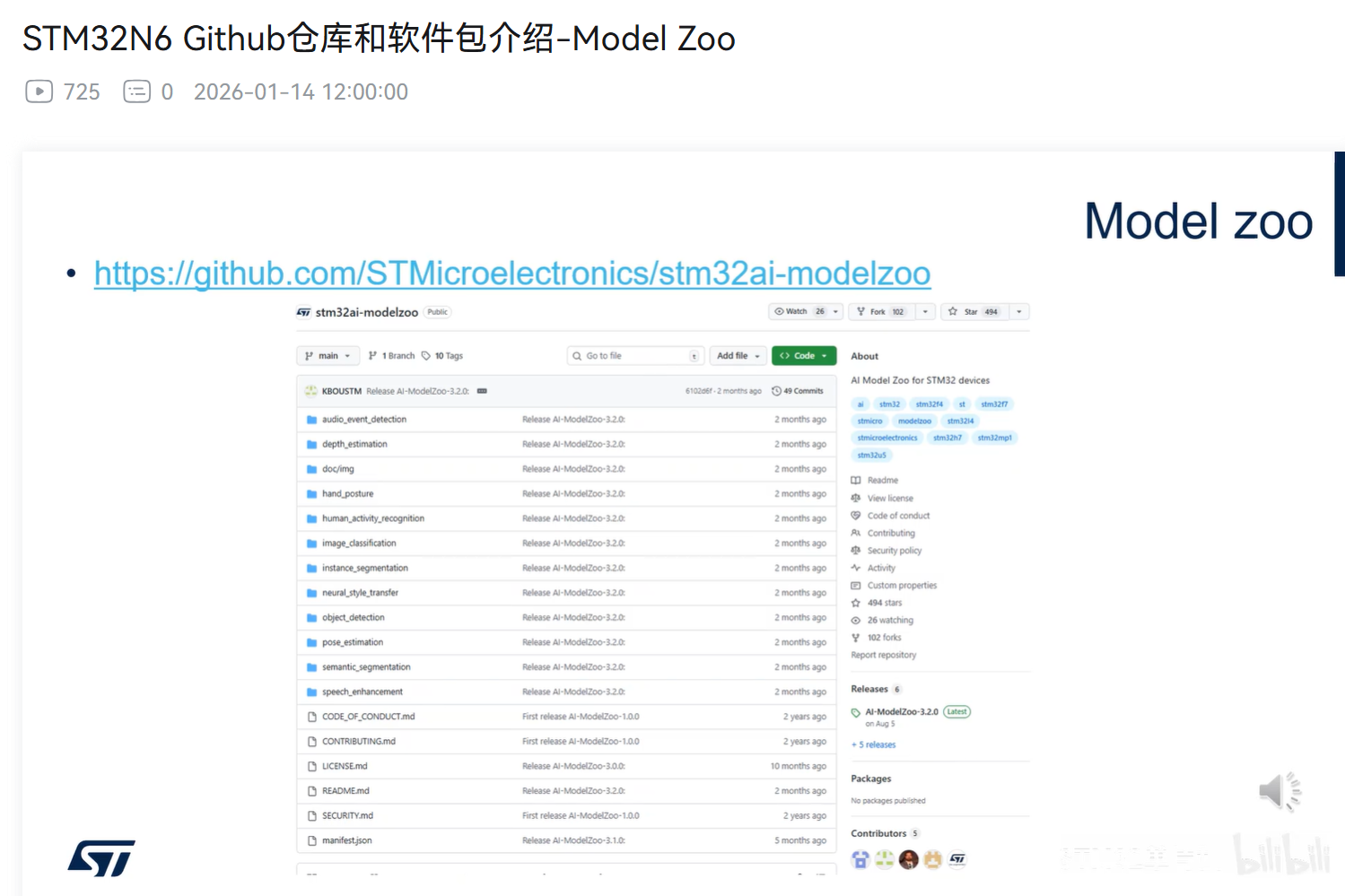The image size is (1345, 896).
Task: Click the Code of conduct icon
Action: pos(856,516)
